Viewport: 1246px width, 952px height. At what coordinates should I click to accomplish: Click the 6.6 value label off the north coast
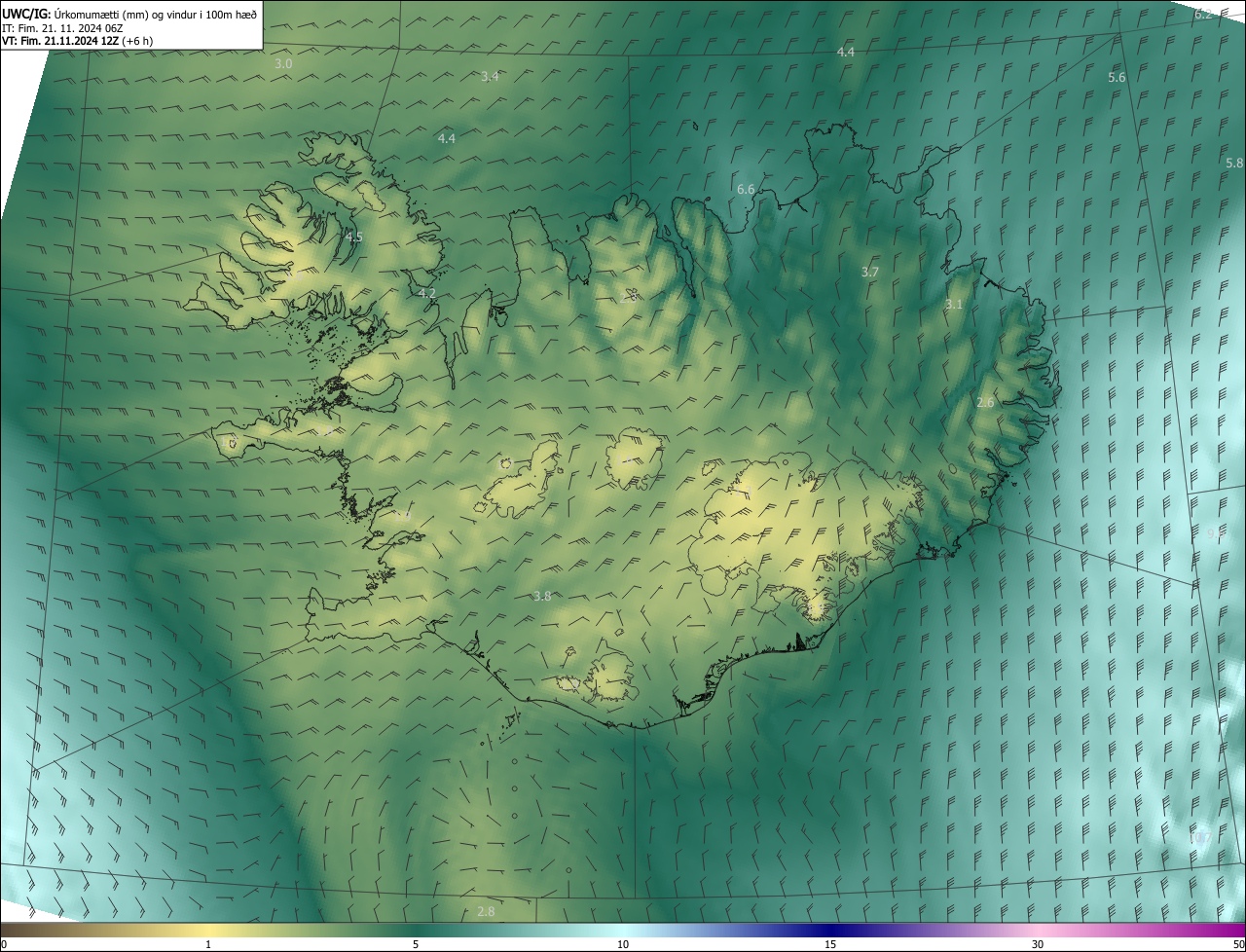point(746,189)
